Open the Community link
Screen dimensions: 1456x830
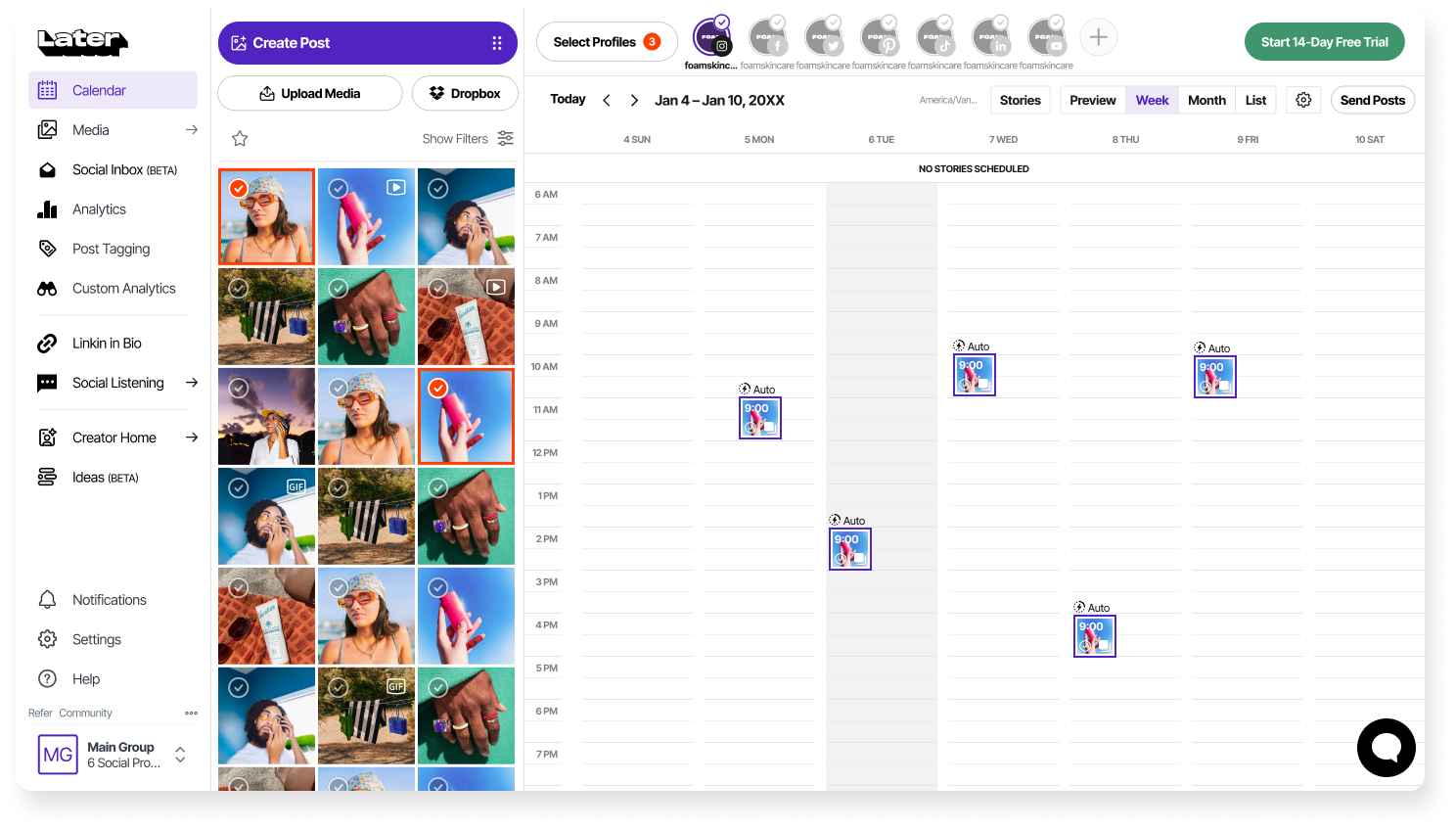coord(85,713)
